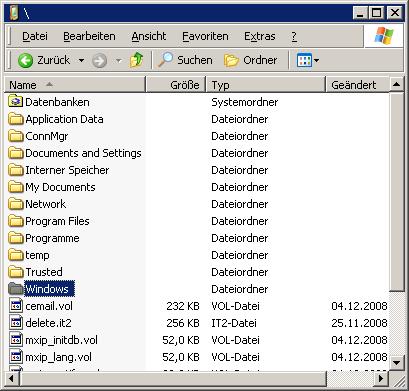This screenshot has height=391, width=409.
Task: Select the Program Files name text
Action: click(x=57, y=221)
